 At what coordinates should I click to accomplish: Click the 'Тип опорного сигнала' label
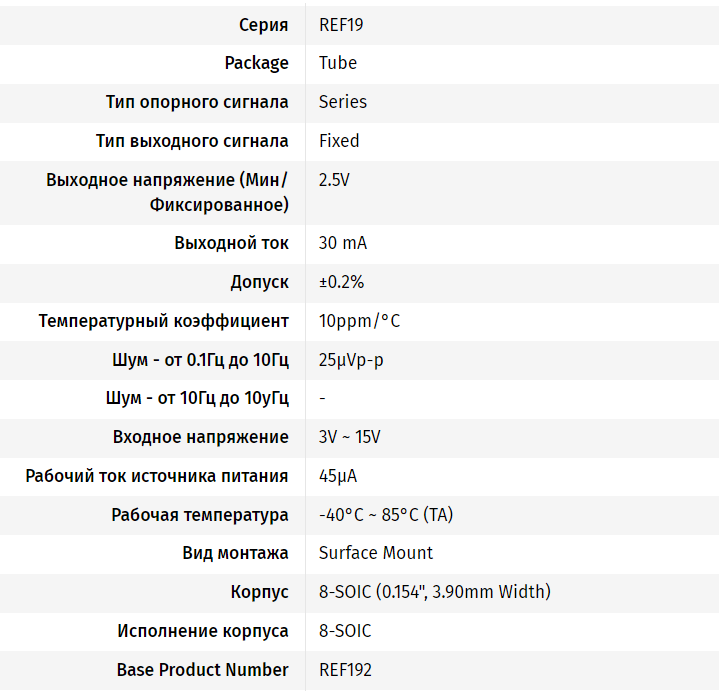pyautogui.click(x=197, y=102)
